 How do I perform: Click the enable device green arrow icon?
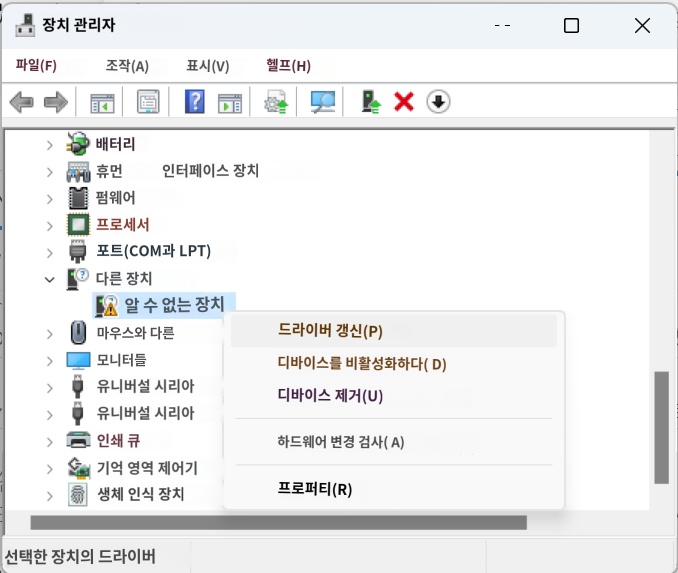point(371,102)
